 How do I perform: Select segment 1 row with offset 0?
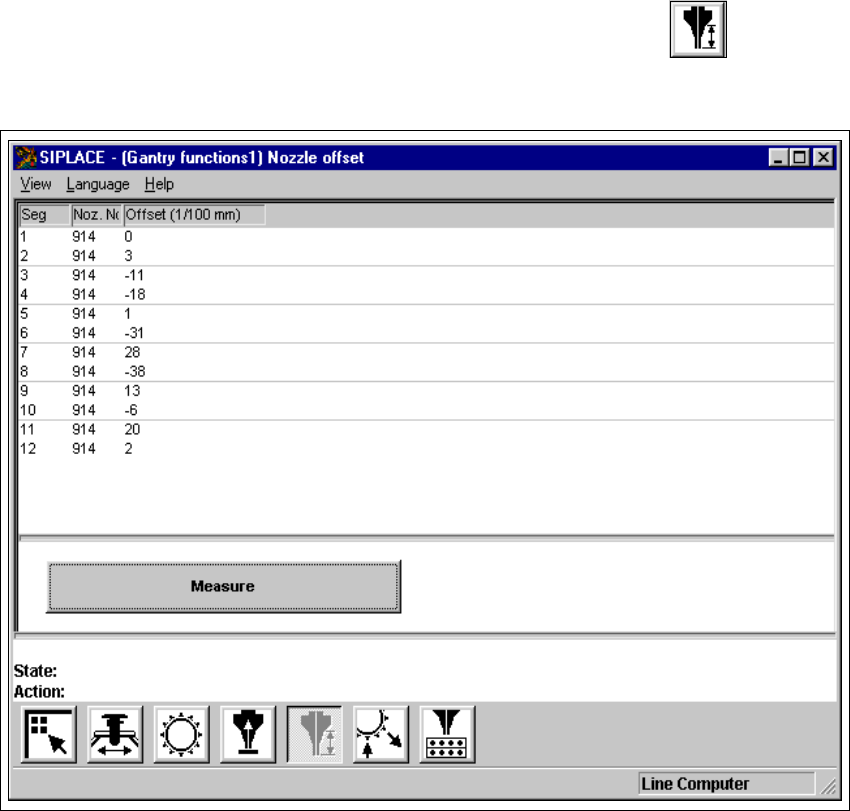426,236
